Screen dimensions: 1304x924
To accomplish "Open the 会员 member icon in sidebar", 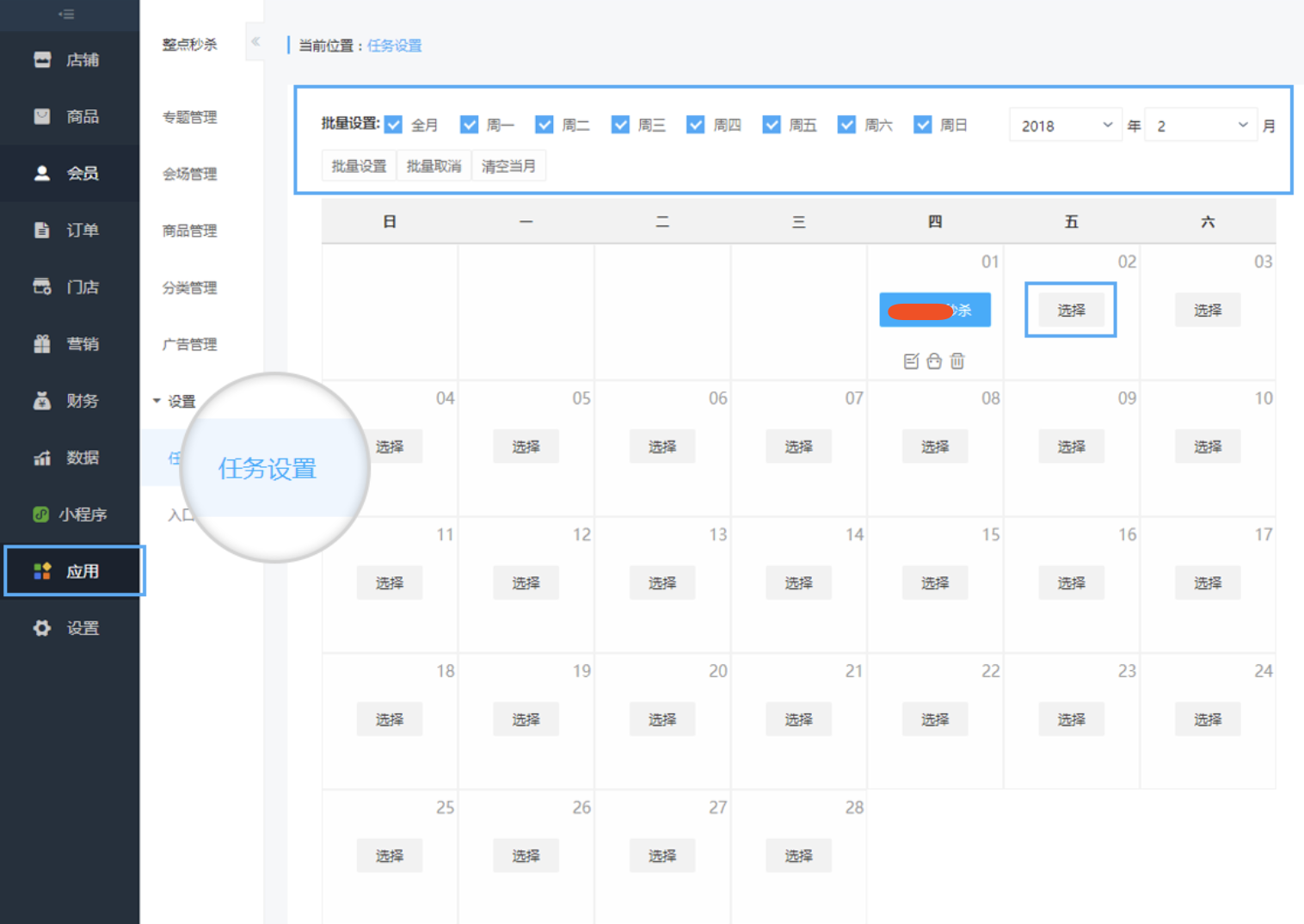I will pos(42,173).
